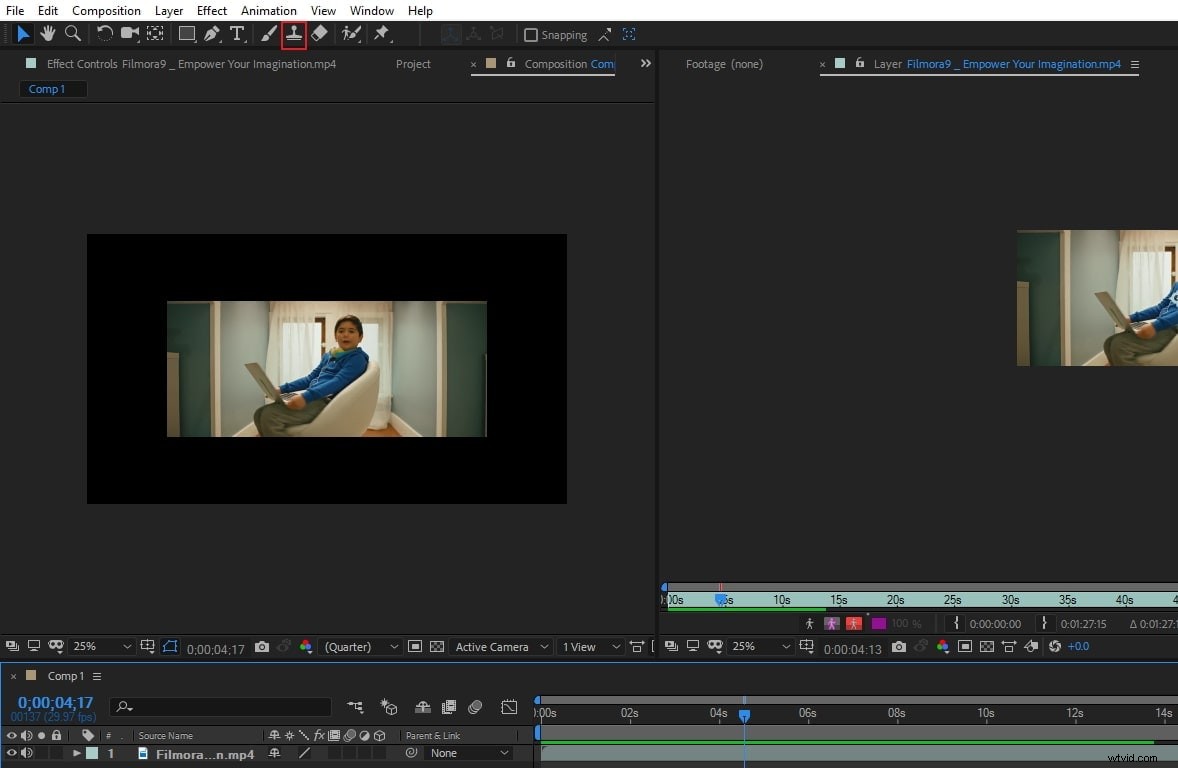Open the Active Camera view dropdown
Viewport: 1178px width, 768px height.
[x=500, y=647]
